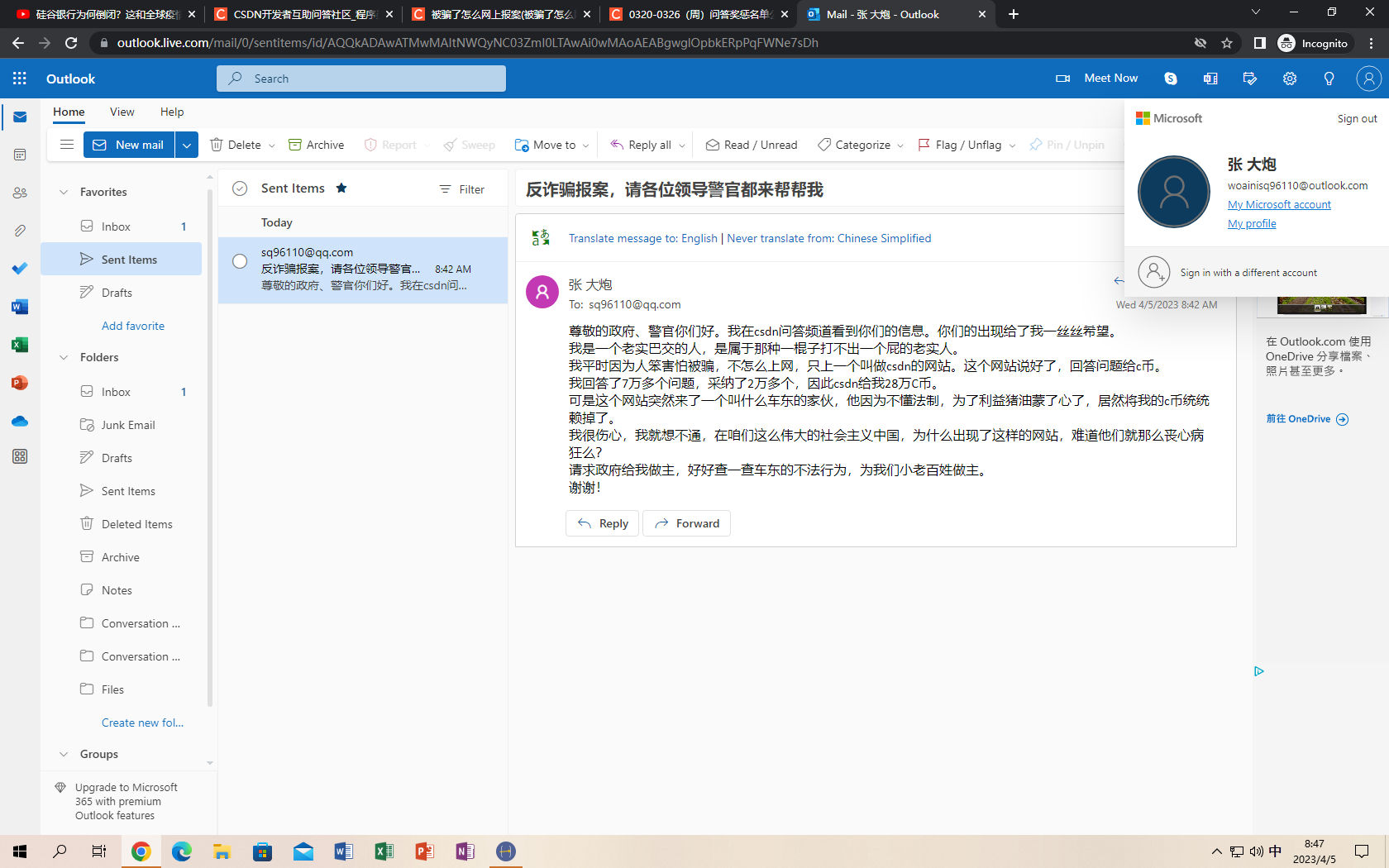
Task: Switch to the View ribbon tab
Action: point(122,112)
